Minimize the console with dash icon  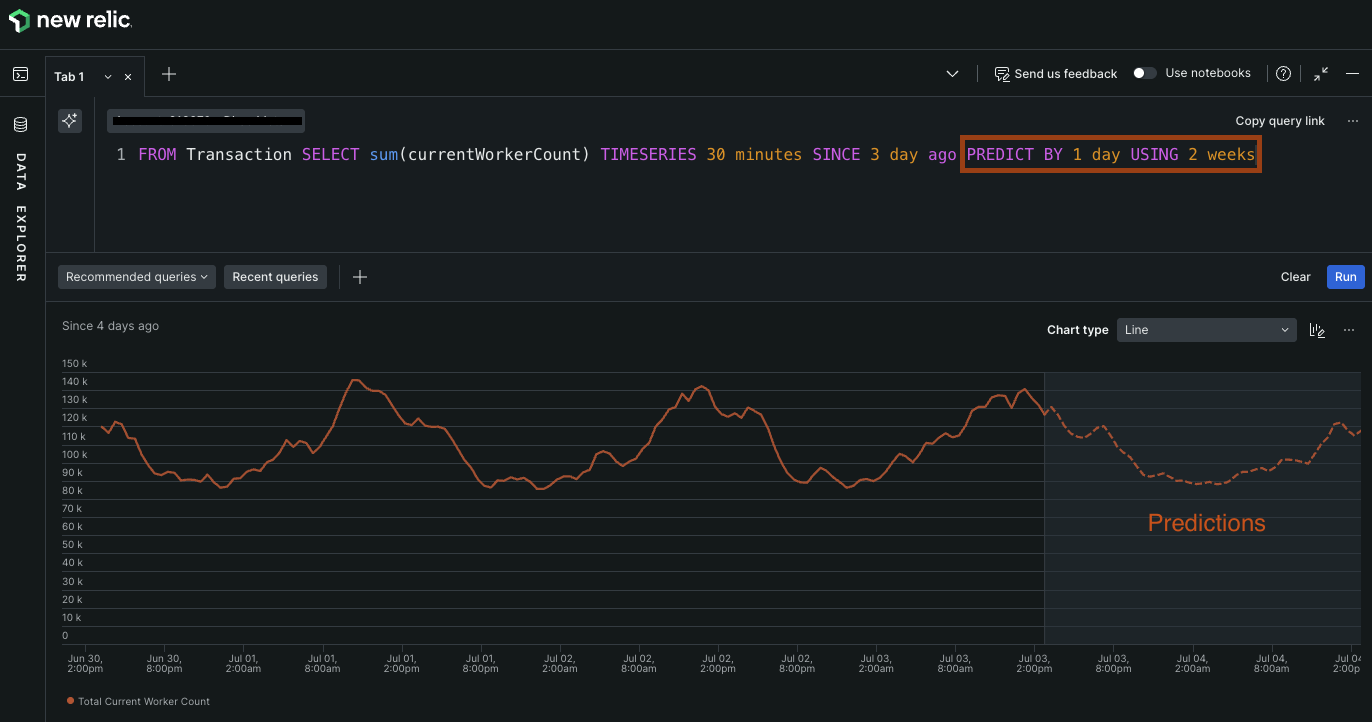point(1352,74)
